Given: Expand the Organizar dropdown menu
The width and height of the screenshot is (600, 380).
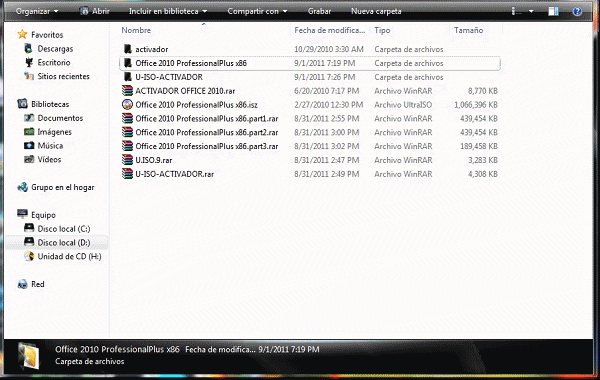Looking at the screenshot, I should [37, 11].
